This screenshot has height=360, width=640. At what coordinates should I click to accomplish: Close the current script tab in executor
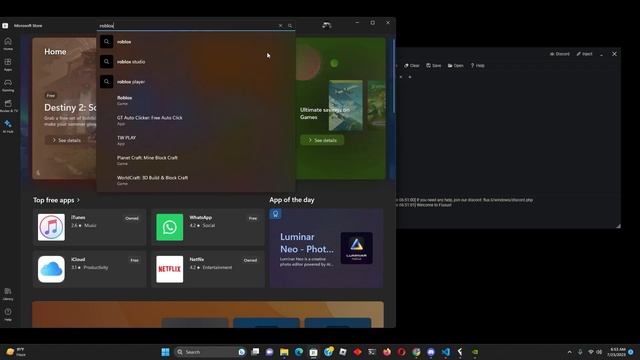401,77
